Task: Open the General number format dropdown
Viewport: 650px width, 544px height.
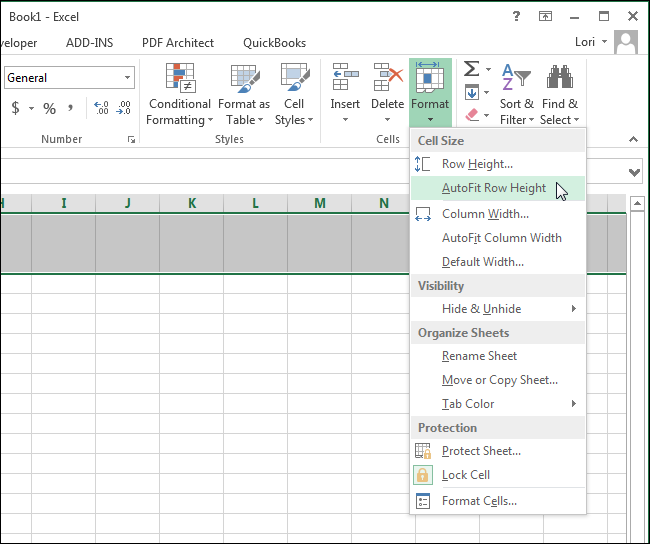Action: pos(128,78)
